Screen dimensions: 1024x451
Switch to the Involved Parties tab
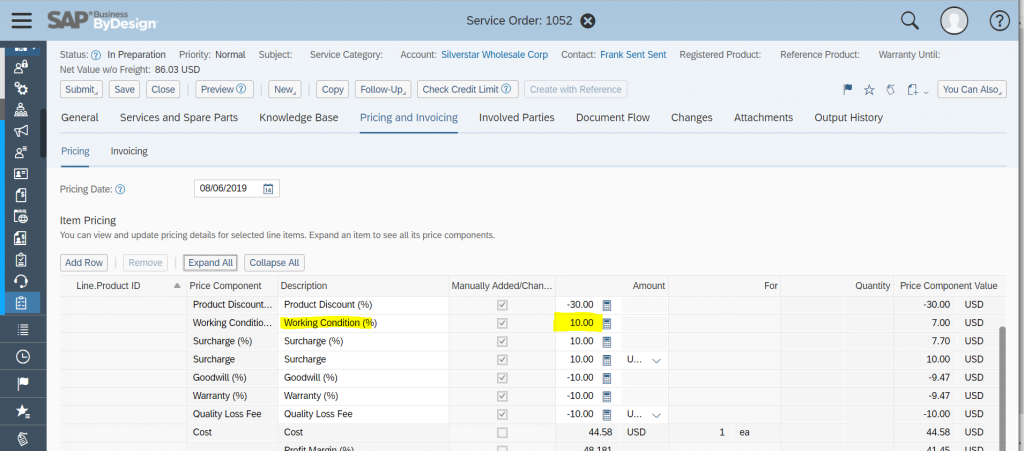tap(517, 117)
